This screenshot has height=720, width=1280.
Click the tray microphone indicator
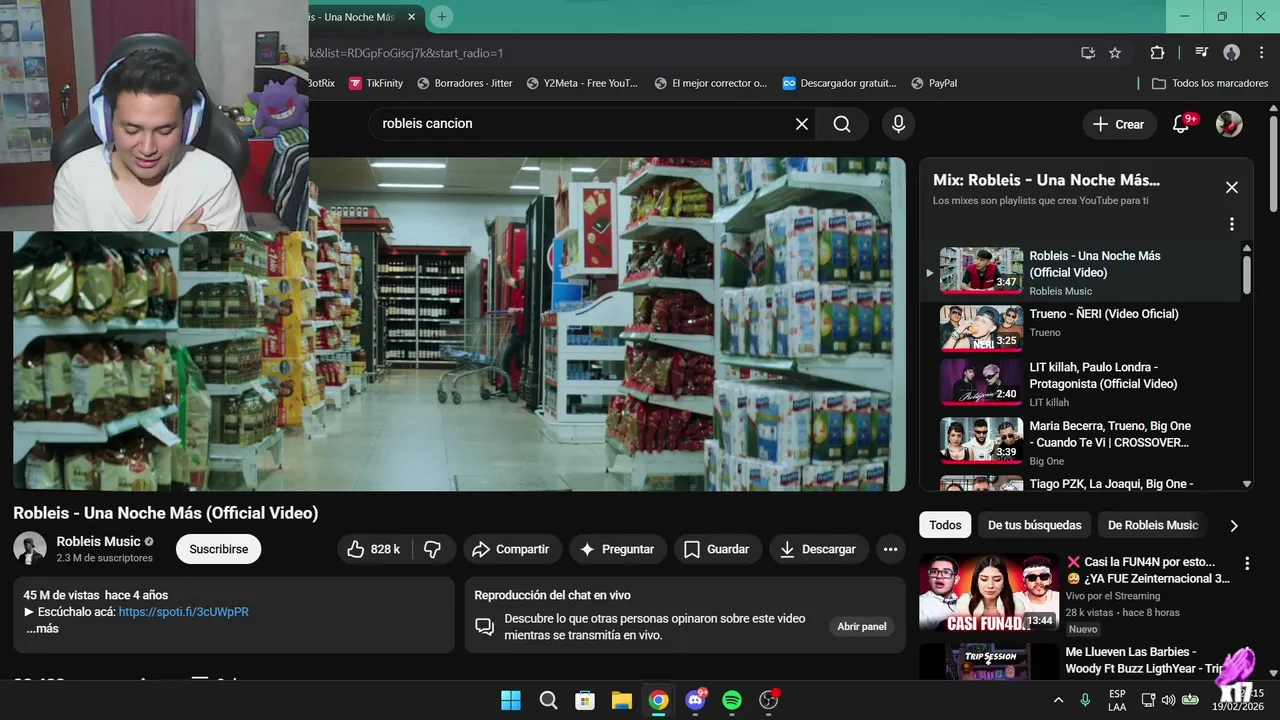pos(1085,700)
